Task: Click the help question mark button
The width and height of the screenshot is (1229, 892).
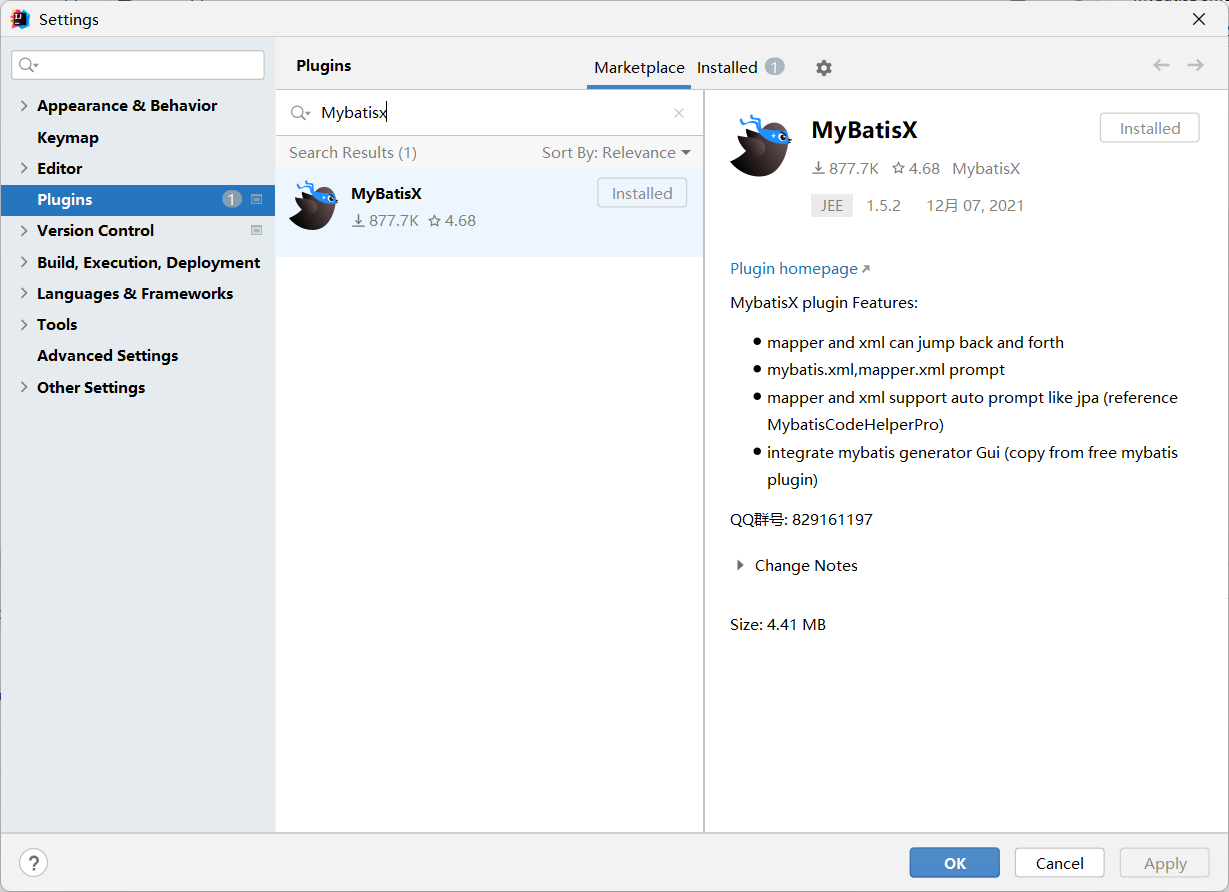Action: pyautogui.click(x=33, y=863)
